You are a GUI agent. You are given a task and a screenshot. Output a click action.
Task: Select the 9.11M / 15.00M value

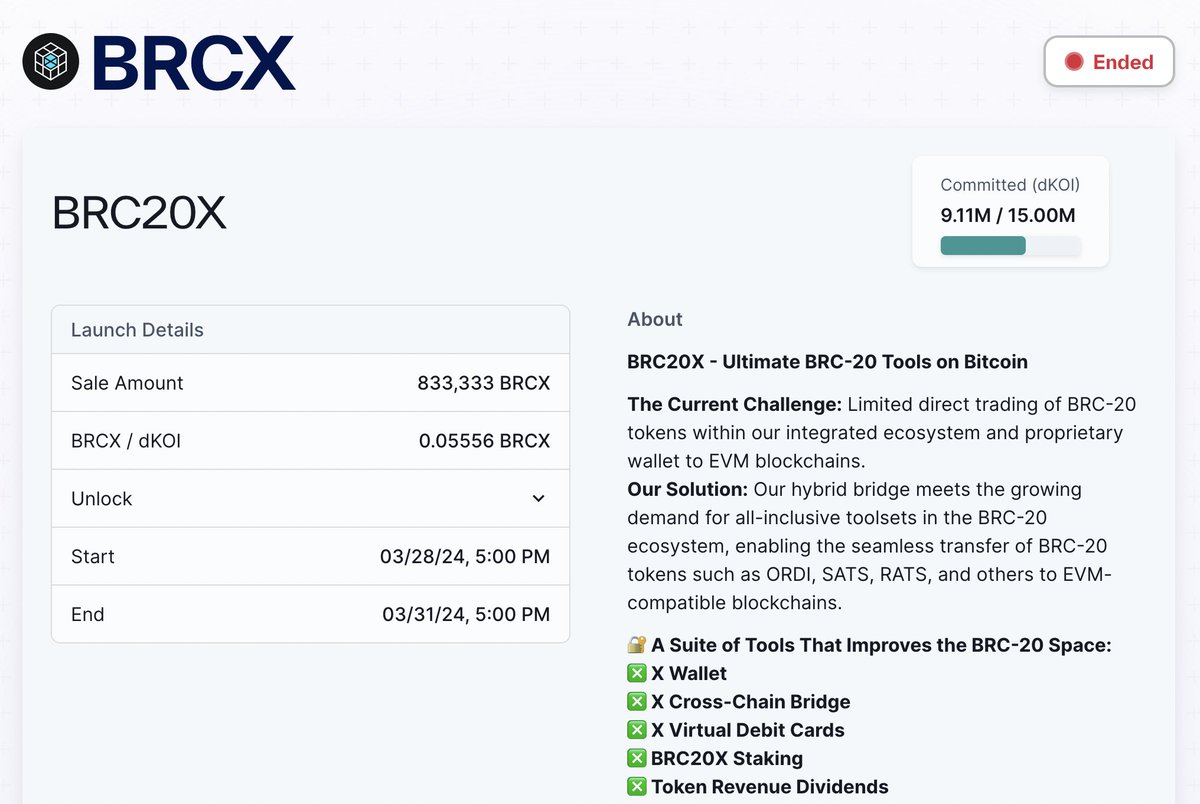click(1008, 215)
